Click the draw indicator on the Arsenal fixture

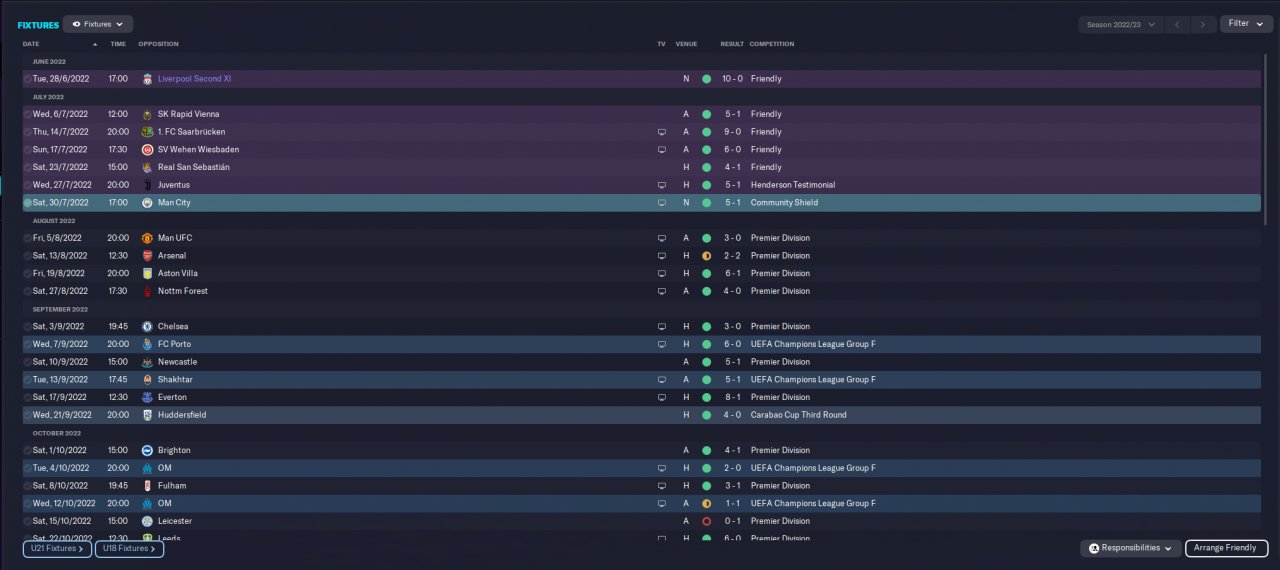[x=706, y=256]
